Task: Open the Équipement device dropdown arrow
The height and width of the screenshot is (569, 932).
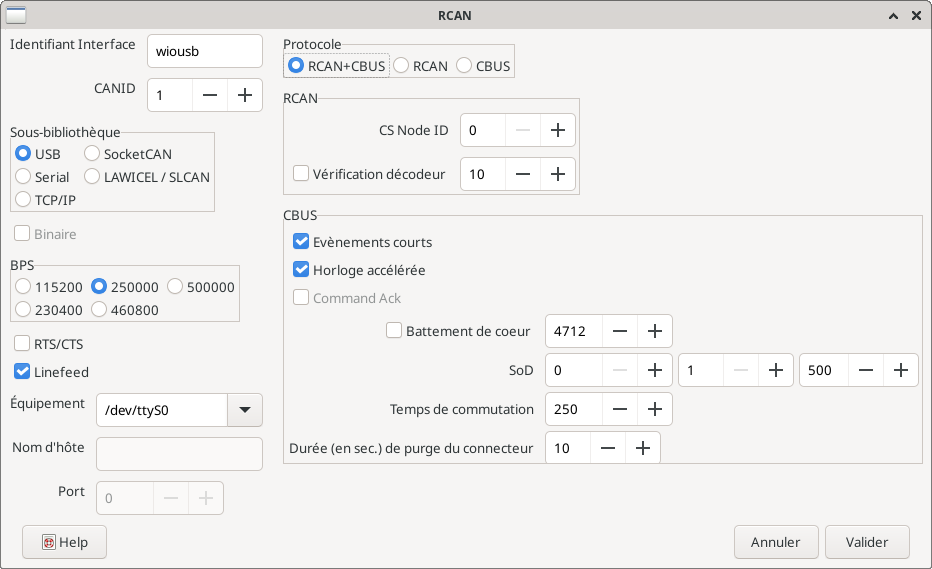Action: pyautogui.click(x=245, y=409)
